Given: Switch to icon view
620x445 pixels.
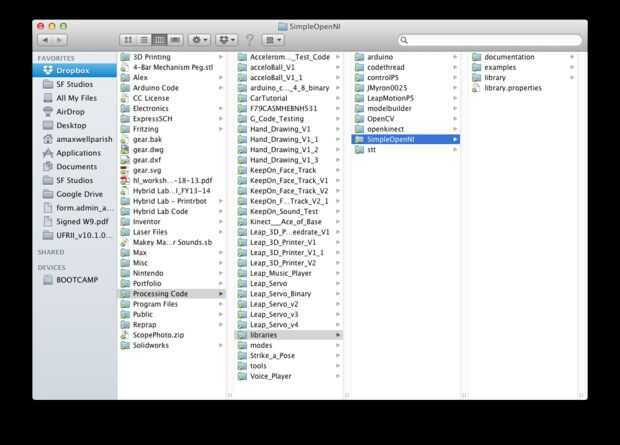Looking at the screenshot, I should pyautogui.click(x=128, y=40).
